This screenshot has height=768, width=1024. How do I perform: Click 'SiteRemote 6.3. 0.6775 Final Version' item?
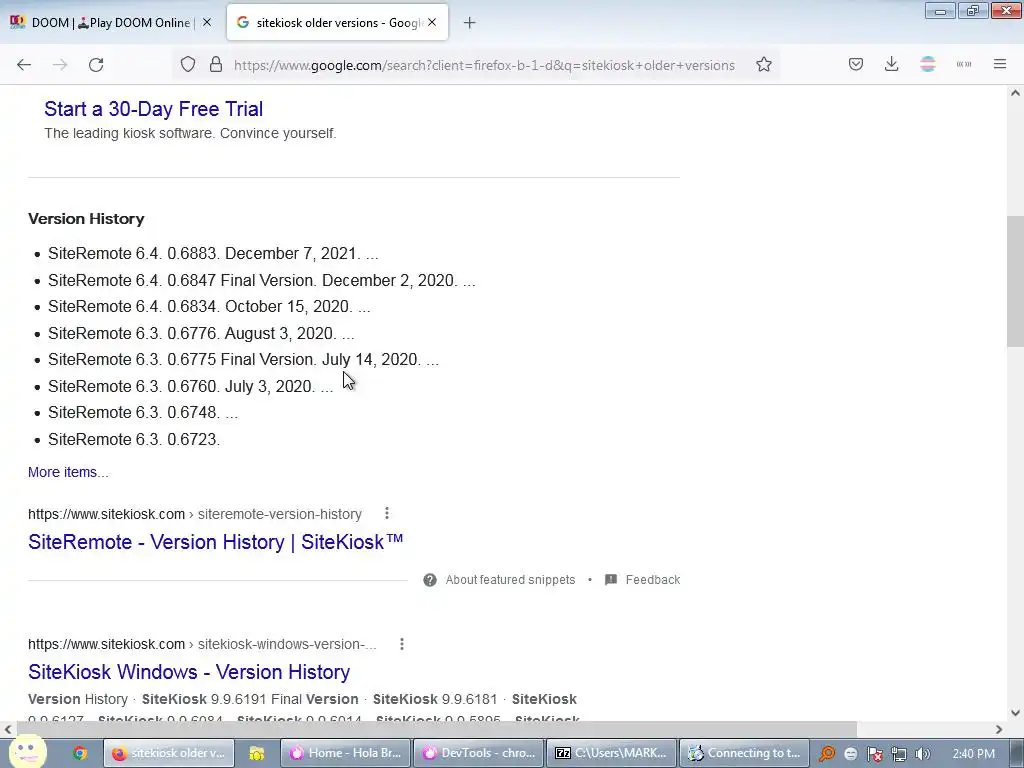click(x=244, y=359)
